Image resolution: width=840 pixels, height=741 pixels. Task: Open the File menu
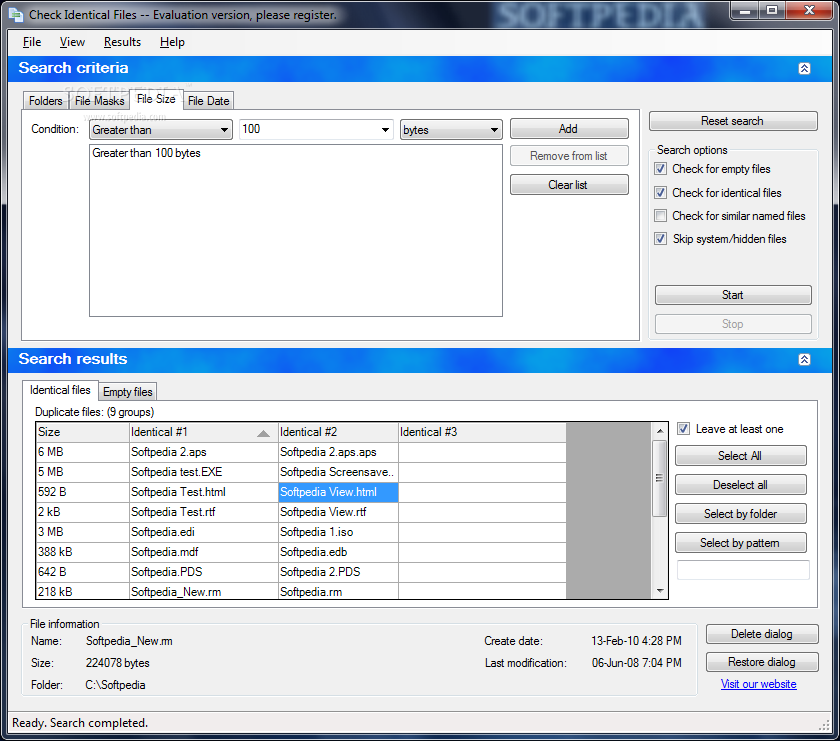point(32,42)
